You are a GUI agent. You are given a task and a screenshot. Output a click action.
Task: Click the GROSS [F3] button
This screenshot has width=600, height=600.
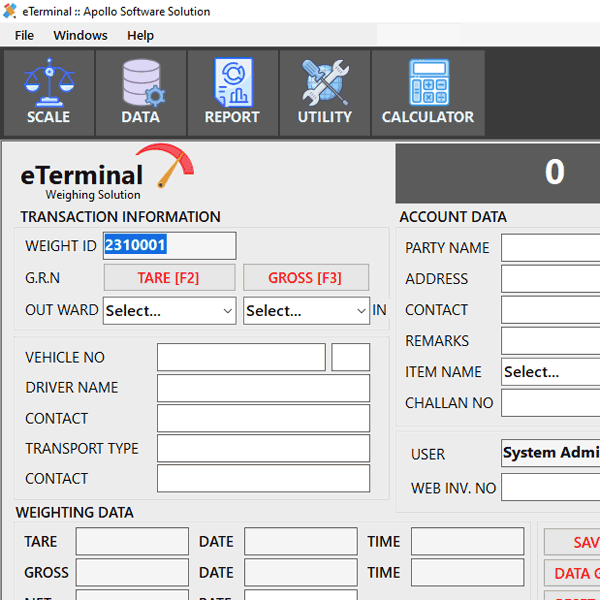(306, 277)
